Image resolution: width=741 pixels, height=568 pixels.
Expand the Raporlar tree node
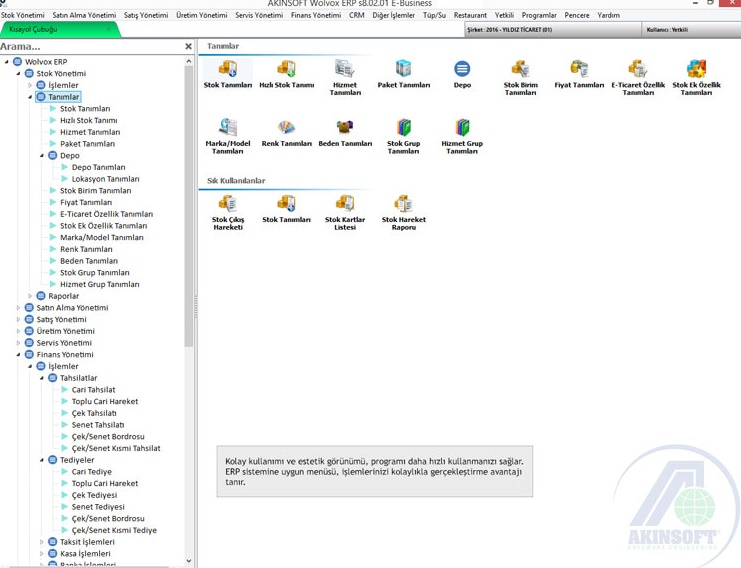(x=30, y=296)
